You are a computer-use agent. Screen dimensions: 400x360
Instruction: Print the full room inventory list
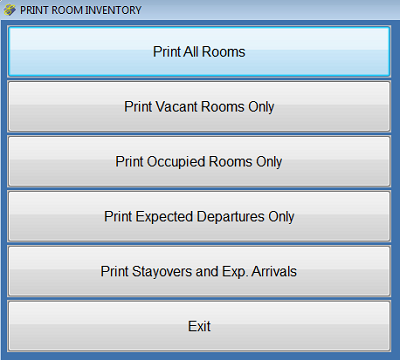[199, 52]
